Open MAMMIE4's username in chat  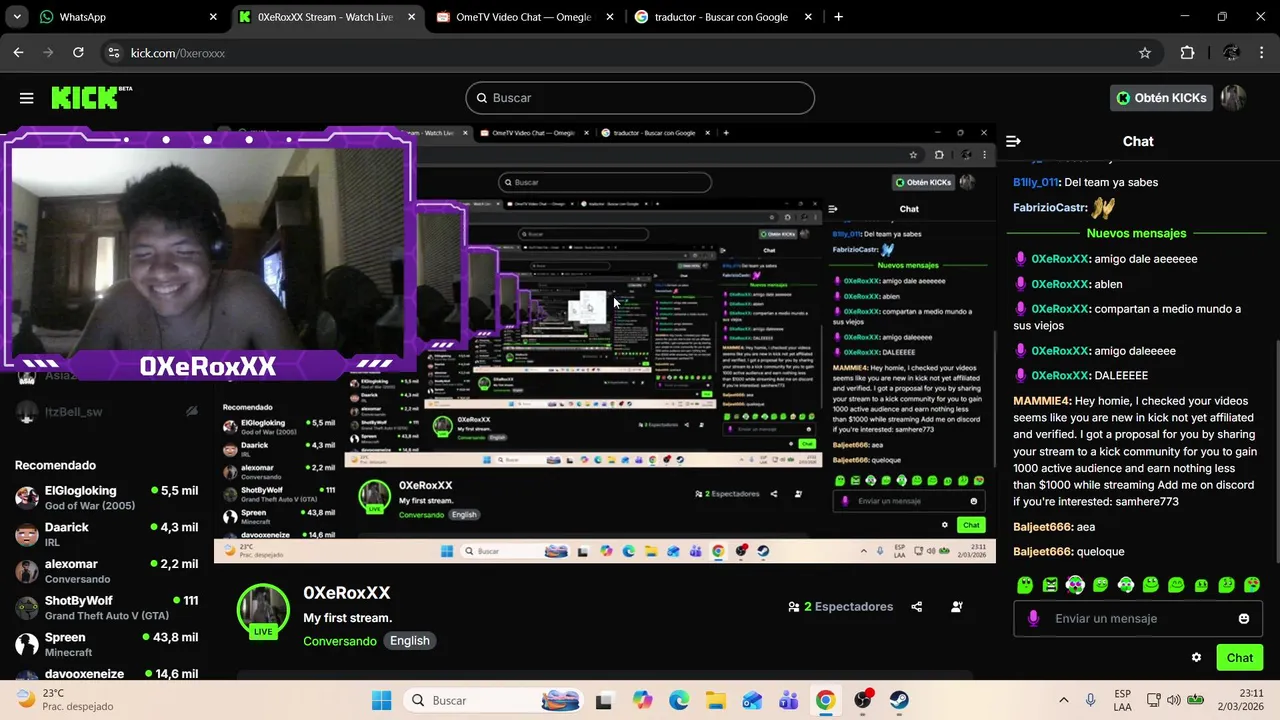click(1041, 401)
